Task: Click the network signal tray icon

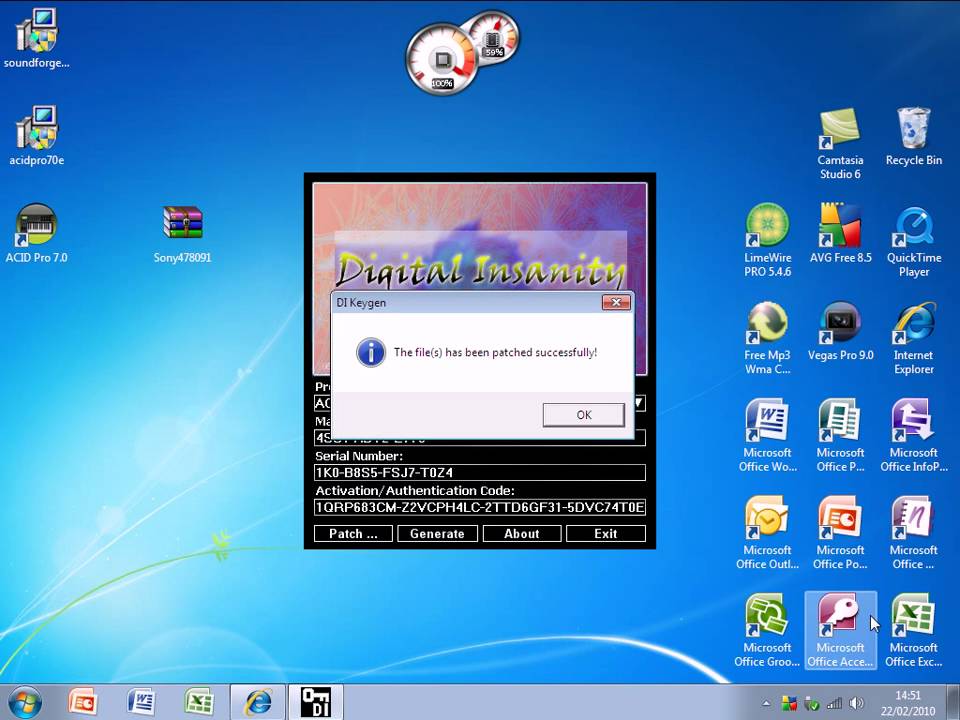Action: coord(834,703)
